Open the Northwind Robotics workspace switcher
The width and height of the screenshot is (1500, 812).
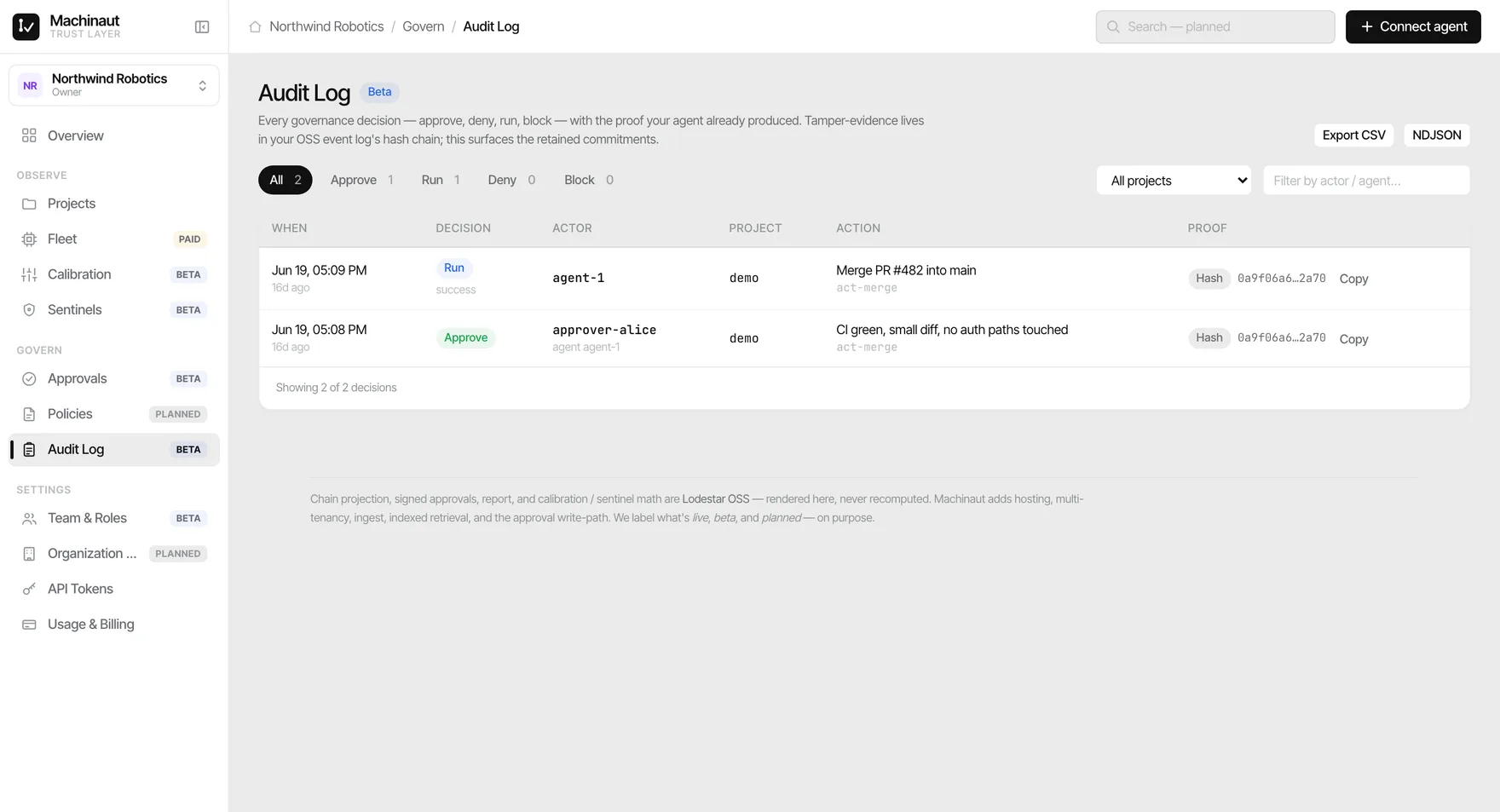coord(114,85)
